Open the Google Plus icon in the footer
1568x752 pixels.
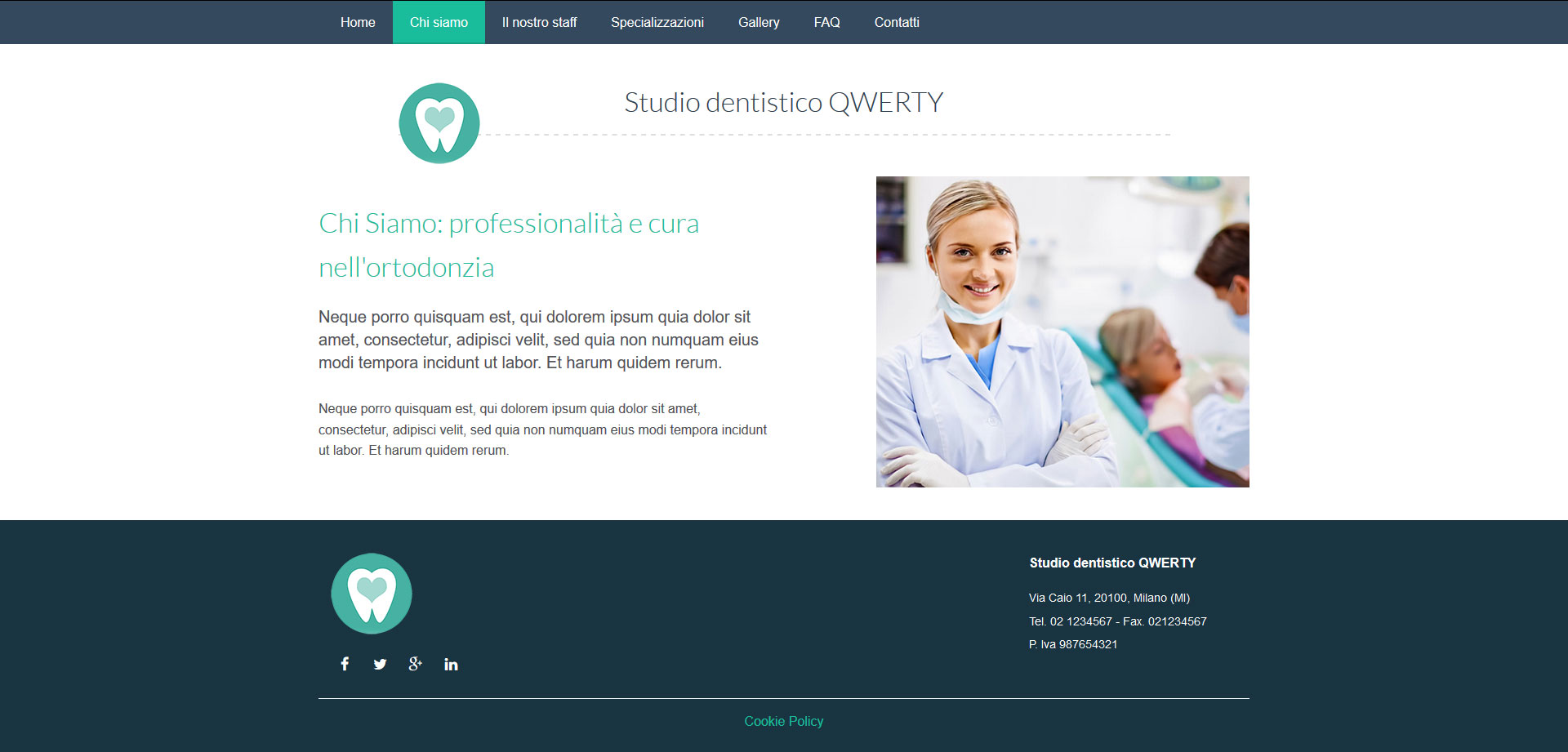(415, 664)
